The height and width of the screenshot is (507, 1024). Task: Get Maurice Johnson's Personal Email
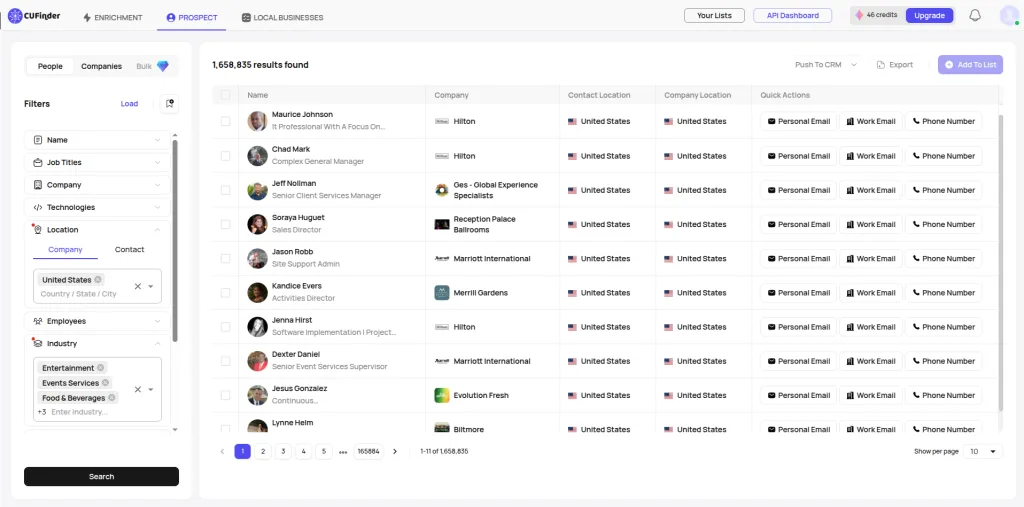click(799, 122)
